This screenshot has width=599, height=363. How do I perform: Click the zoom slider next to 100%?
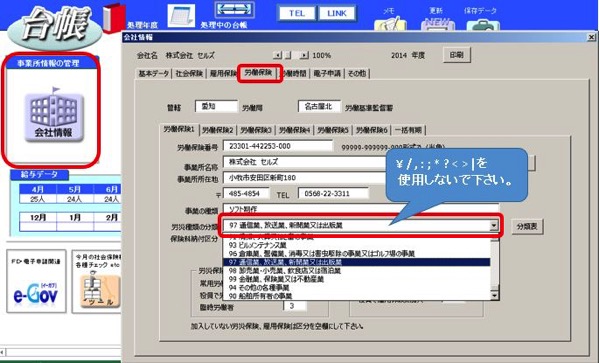288,55
